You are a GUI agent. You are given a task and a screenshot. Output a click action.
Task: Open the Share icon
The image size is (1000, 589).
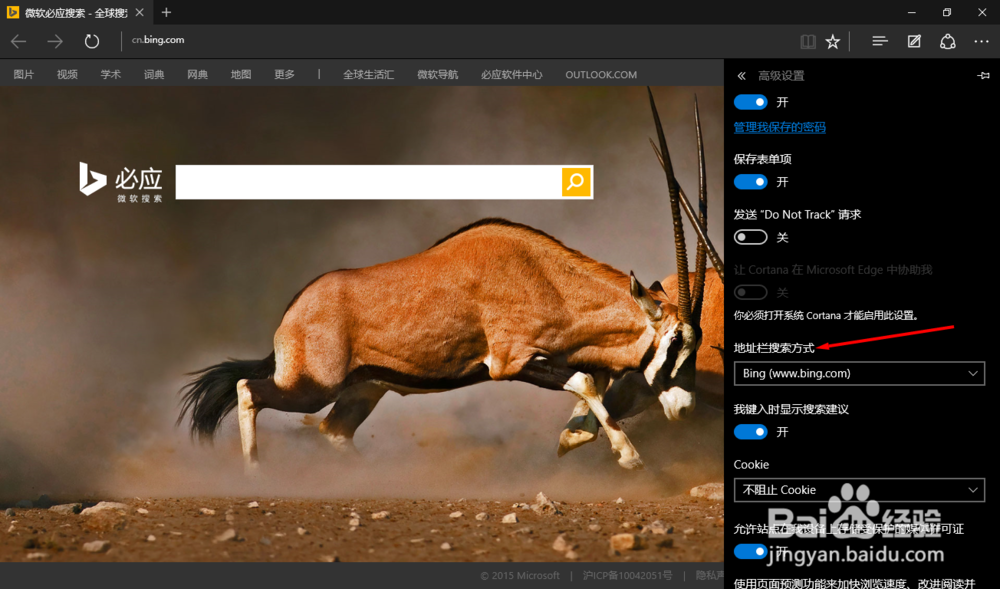pyautogui.click(x=948, y=41)
